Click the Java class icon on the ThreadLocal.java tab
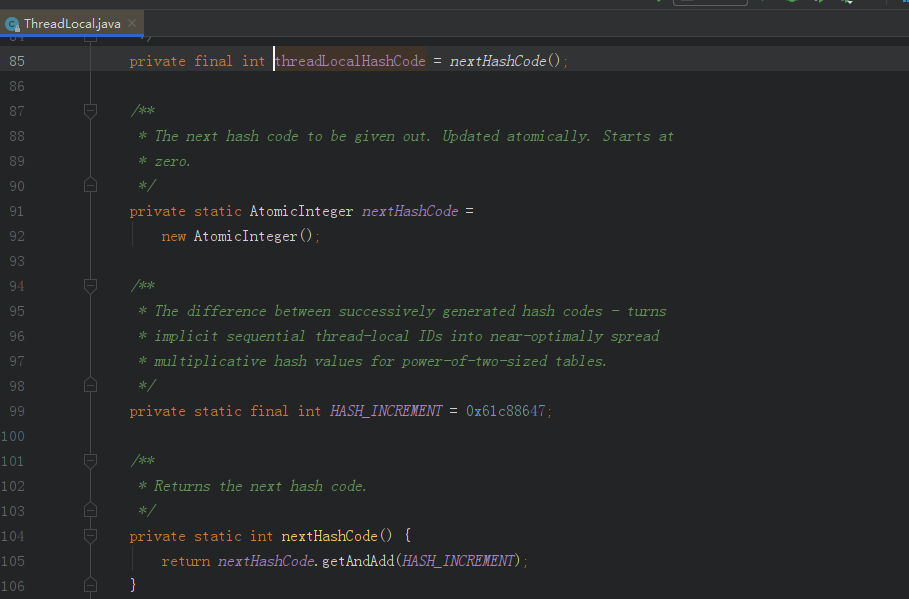909x599 pixels. (x=12, y=23)
